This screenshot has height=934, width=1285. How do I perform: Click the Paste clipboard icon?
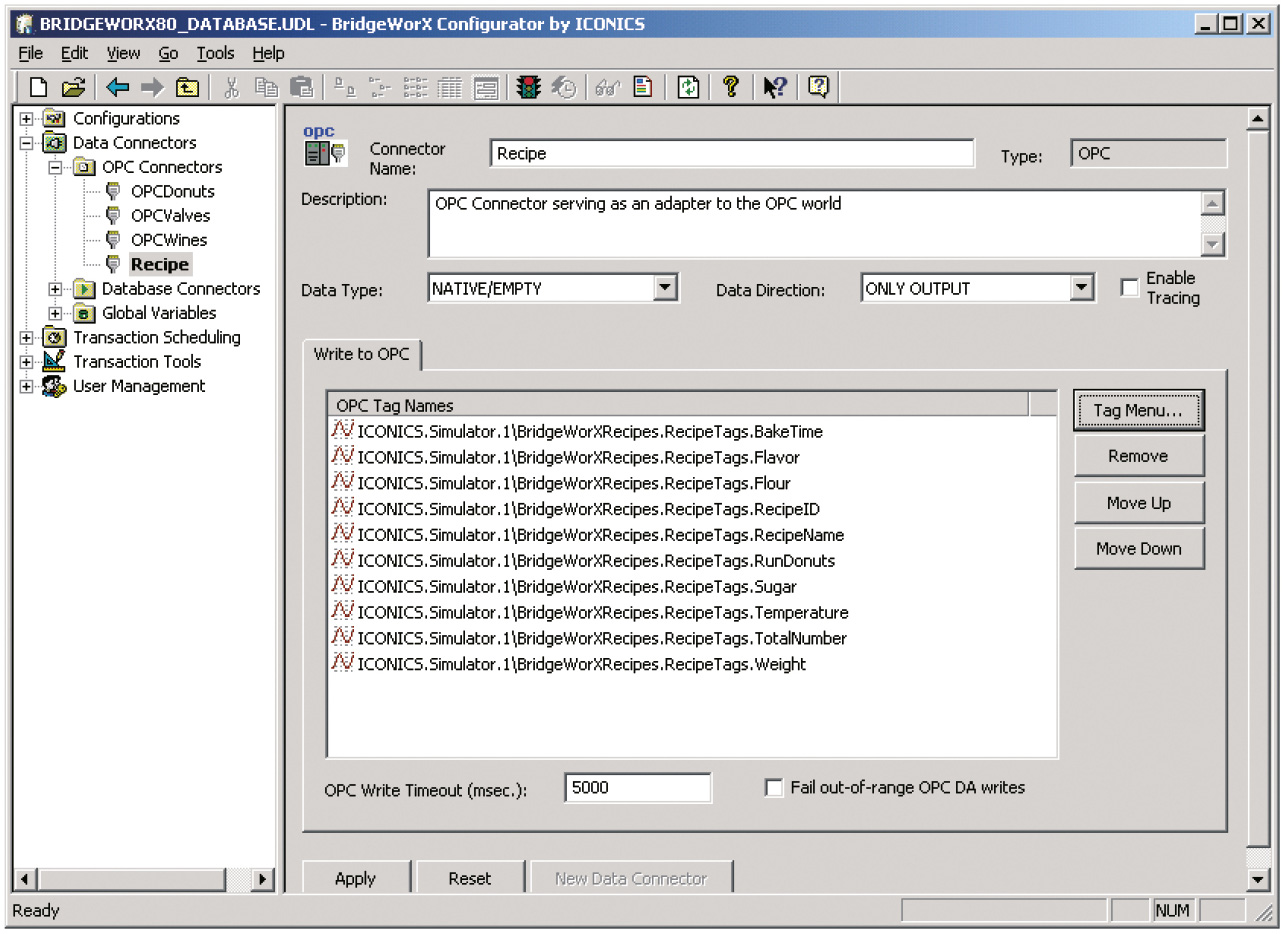coord(301,87)
